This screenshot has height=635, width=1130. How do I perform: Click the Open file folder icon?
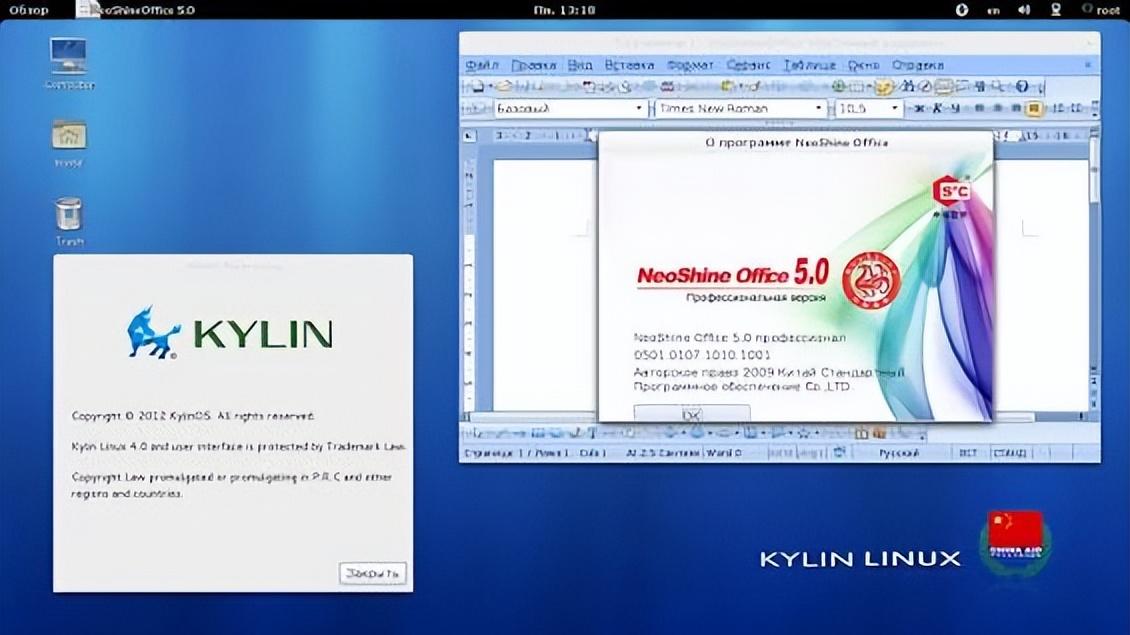[x=504, y=87]
